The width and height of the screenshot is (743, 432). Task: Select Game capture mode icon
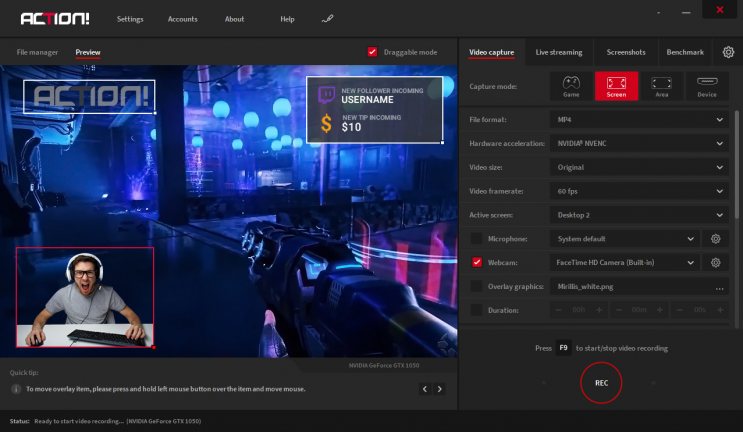click(571, 86)
